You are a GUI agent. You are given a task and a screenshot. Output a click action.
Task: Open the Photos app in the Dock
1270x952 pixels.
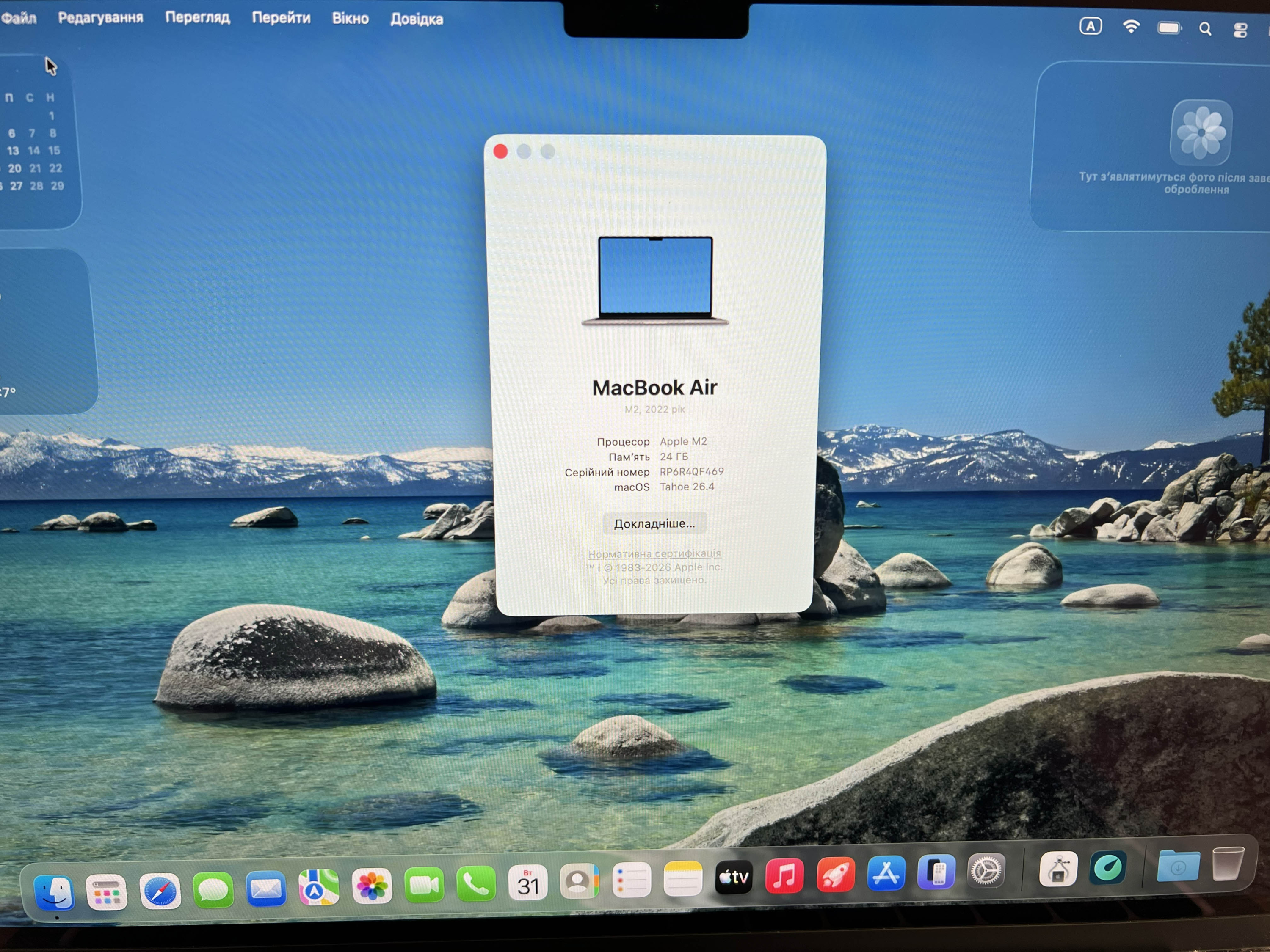pyautogui.click(x=372, y=886)
